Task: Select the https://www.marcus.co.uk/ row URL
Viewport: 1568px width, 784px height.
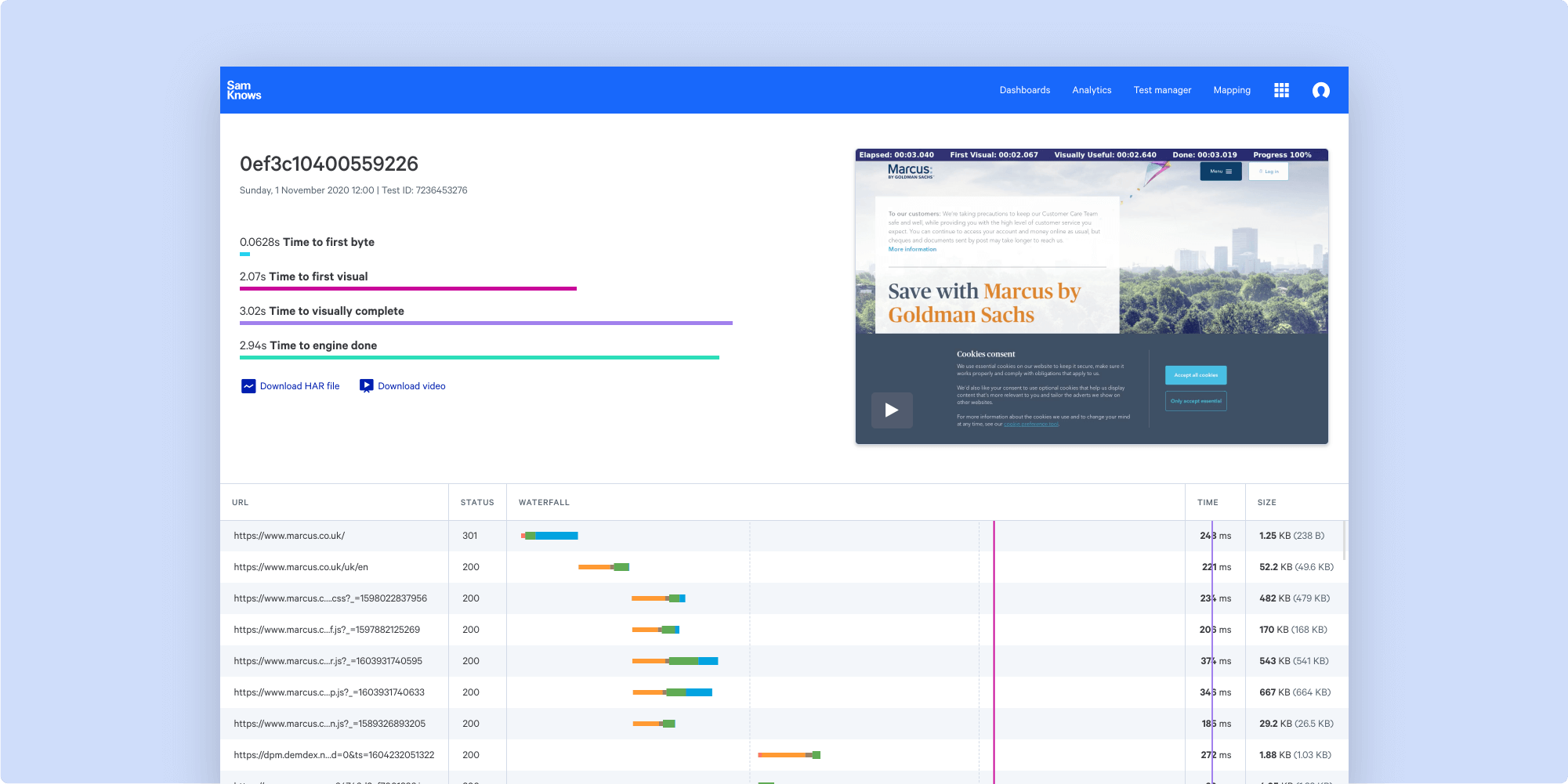Action: 289,536
